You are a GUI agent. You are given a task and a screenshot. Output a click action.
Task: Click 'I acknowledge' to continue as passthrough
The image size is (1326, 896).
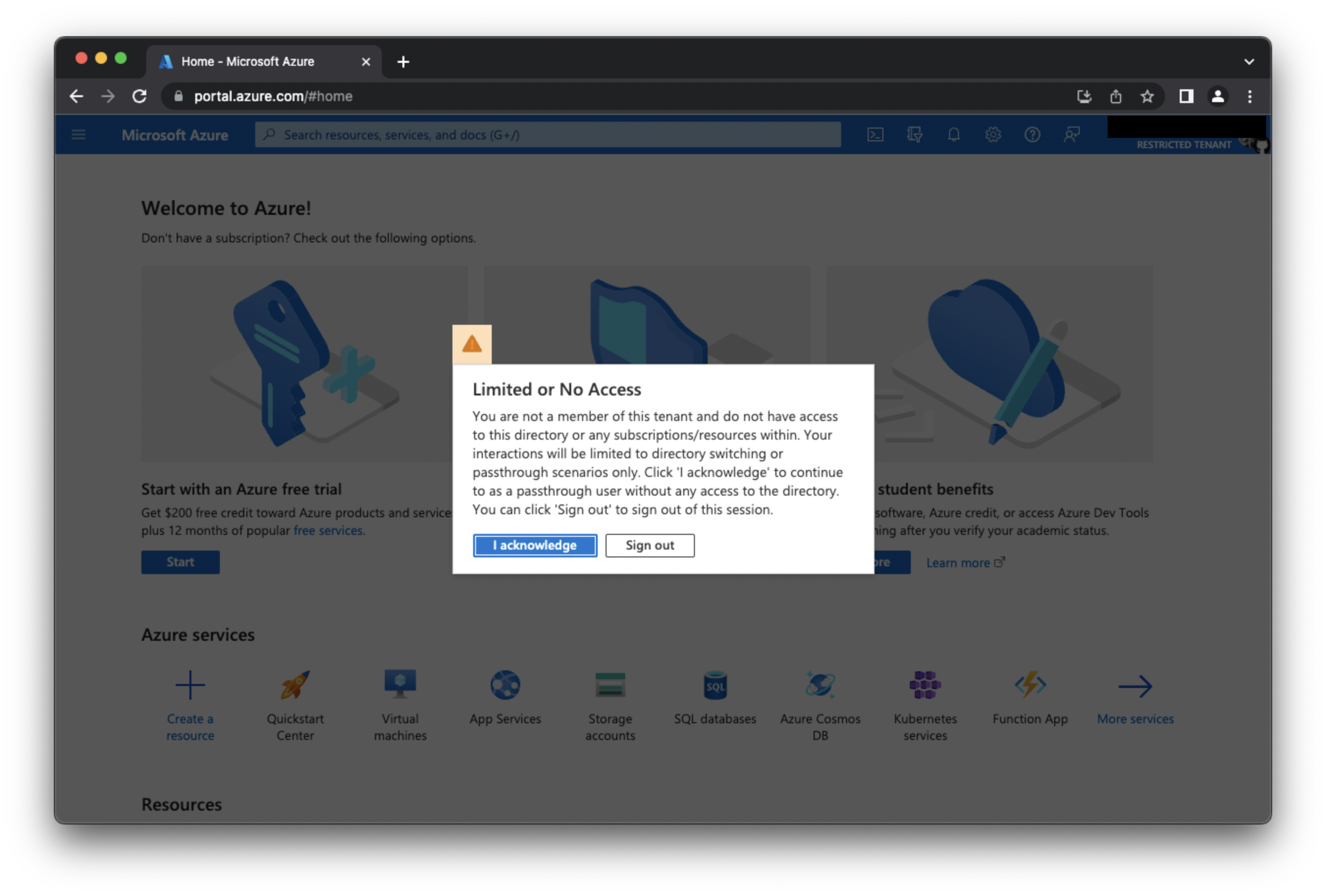534,545
